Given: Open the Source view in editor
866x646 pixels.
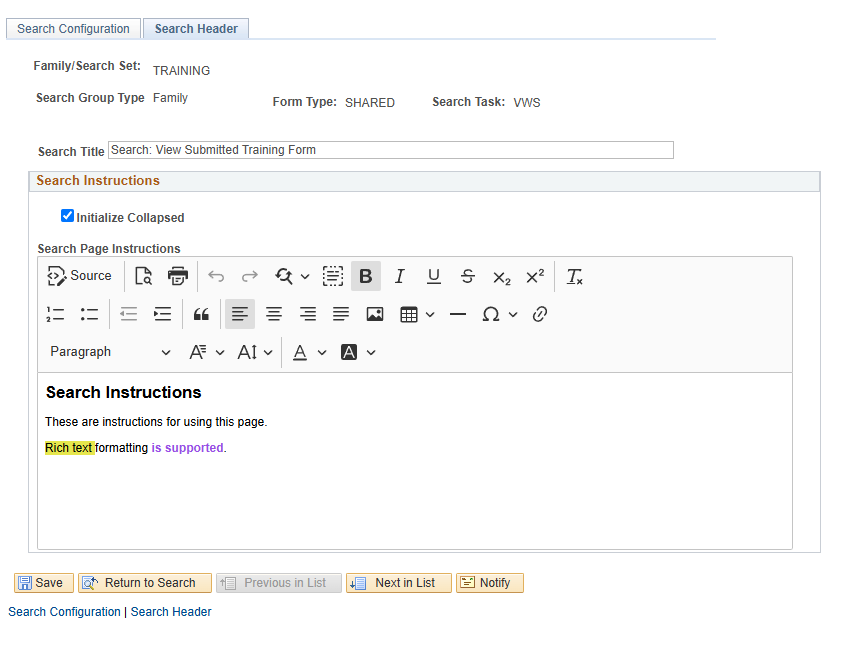Looking at the screenshot, I should [x=79, y=276].
